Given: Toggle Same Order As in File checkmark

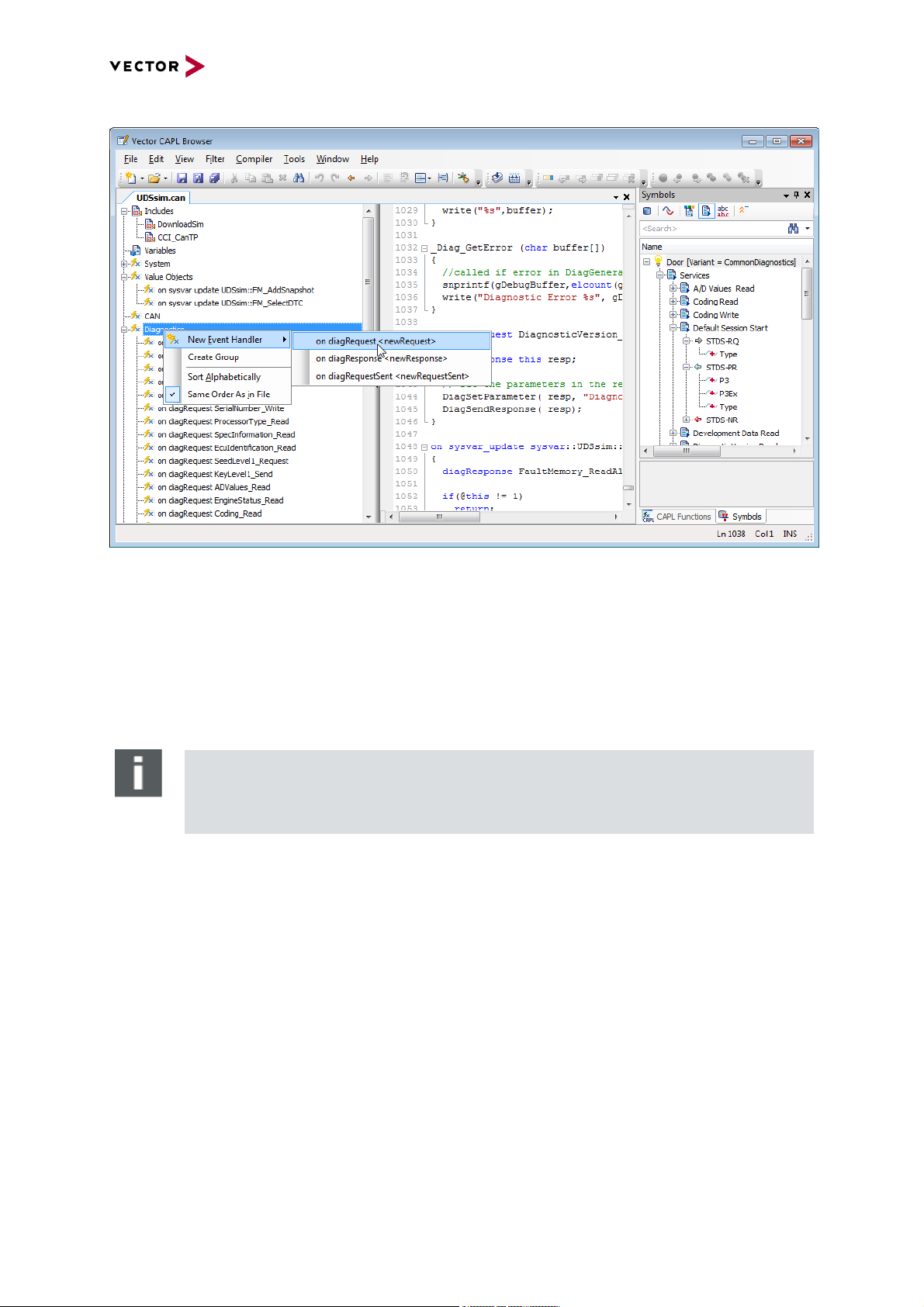Looking at the screenshot, I should [x=173, y=394].
